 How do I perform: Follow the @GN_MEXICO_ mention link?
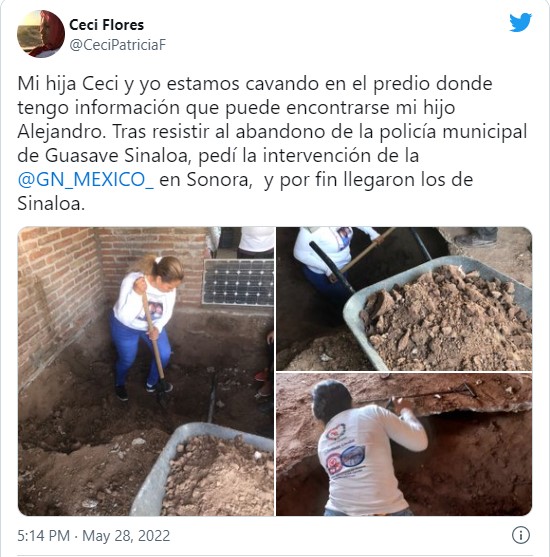(86, 179)
